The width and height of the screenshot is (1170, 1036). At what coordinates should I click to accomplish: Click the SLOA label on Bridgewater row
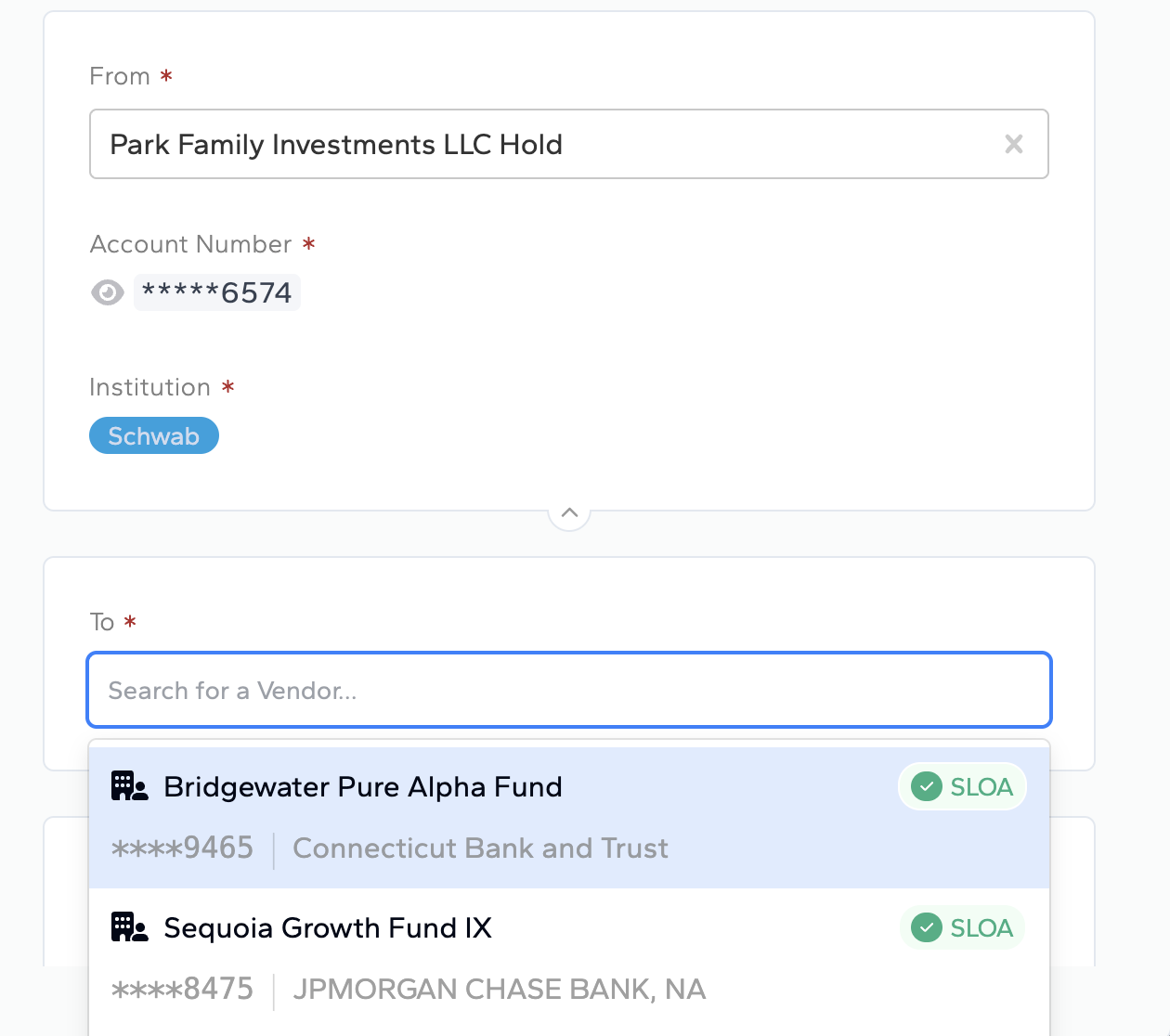click(981, 787)
